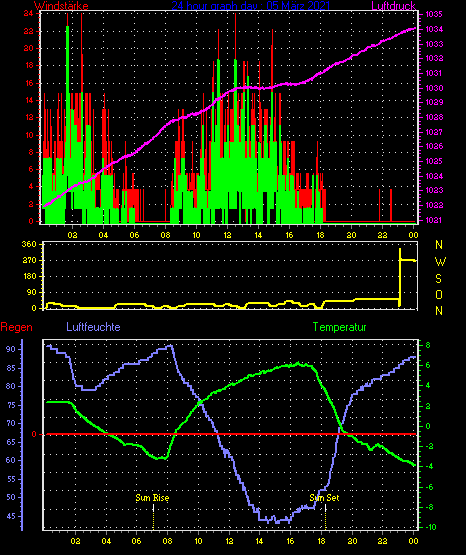Click the O compass letter
This screenshot has height=555, width=466.
pos(439,294)
